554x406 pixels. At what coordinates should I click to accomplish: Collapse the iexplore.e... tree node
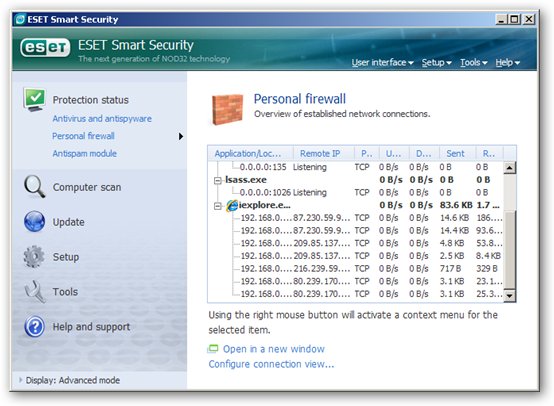click(218, 206)
